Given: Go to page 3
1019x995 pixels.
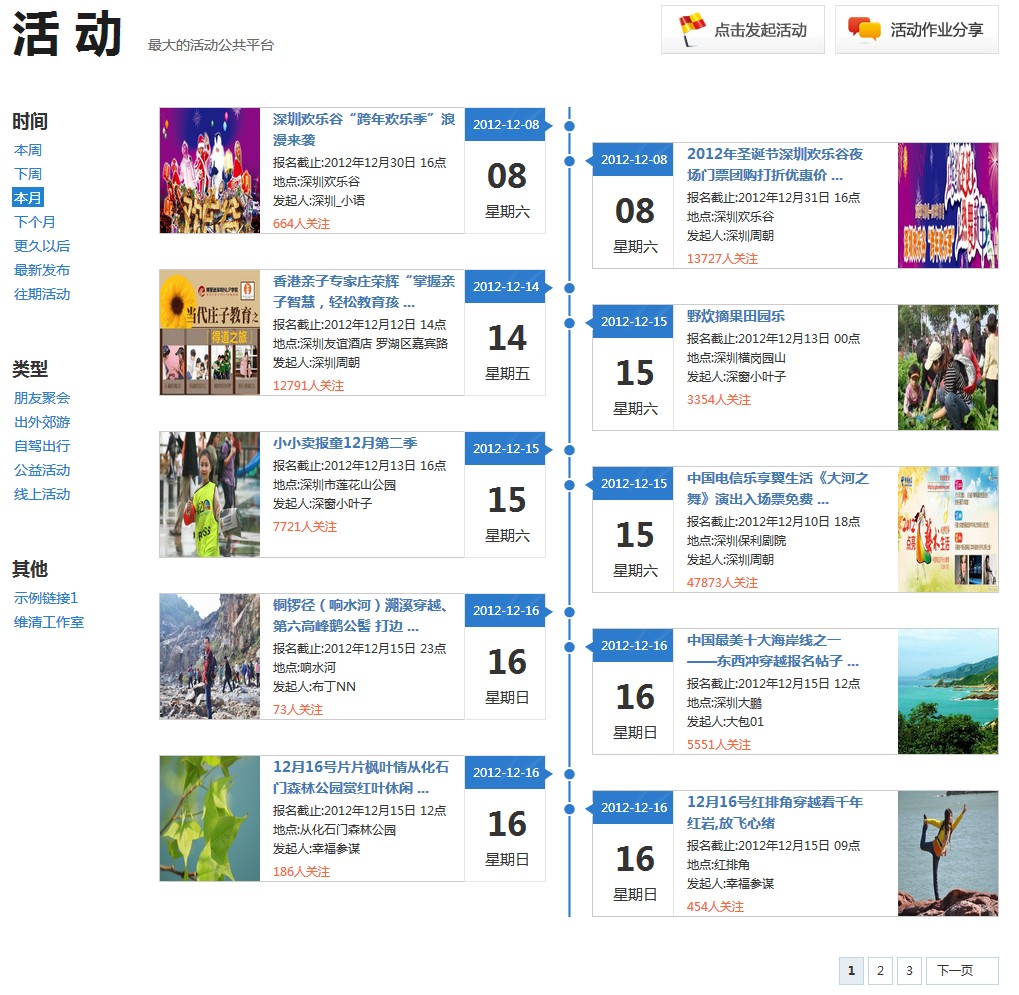Looking at the screenshot, I should pos(909,971).
